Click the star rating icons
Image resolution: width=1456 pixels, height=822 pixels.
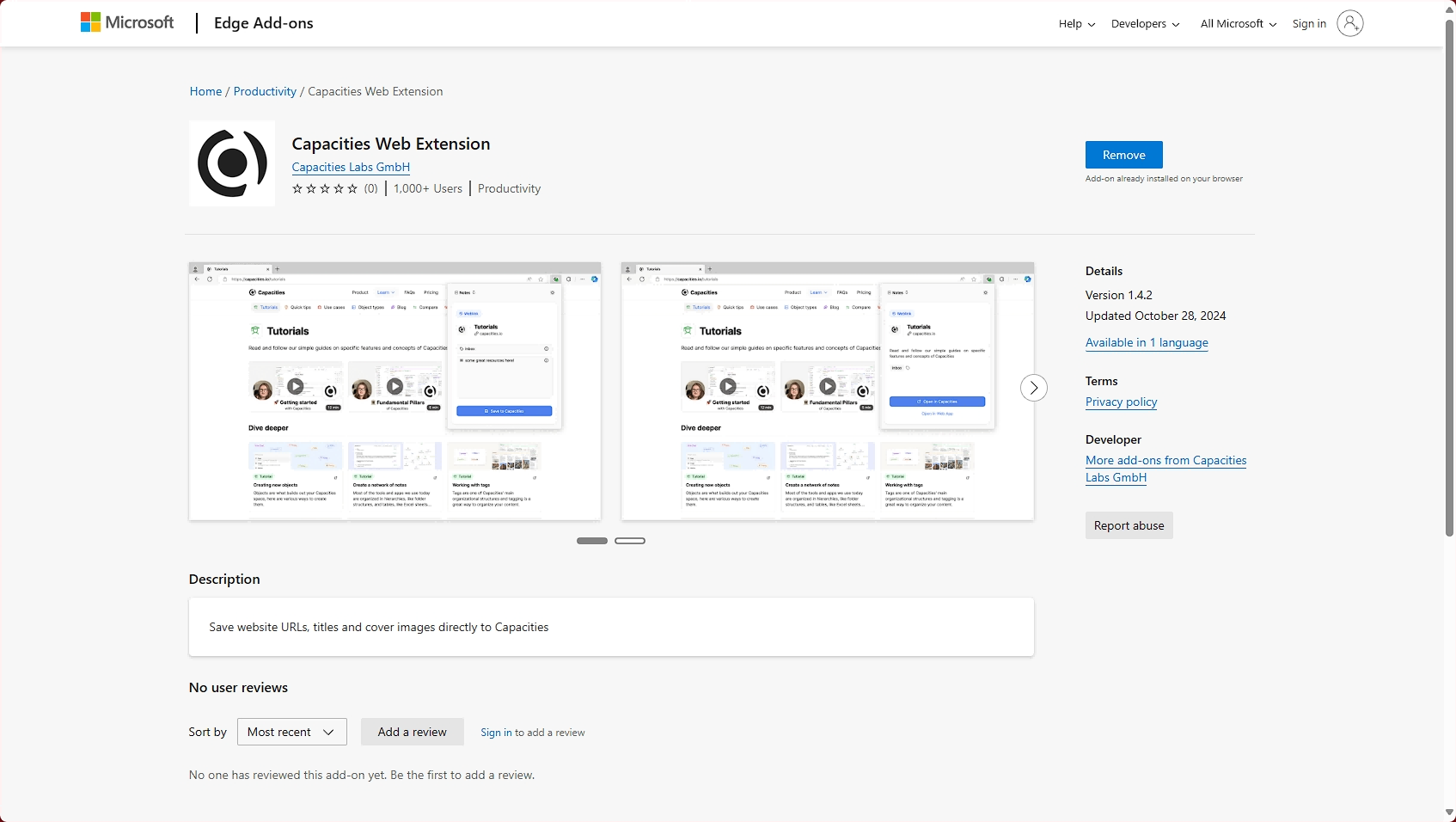pyautogui.click(x=325, y=189)
